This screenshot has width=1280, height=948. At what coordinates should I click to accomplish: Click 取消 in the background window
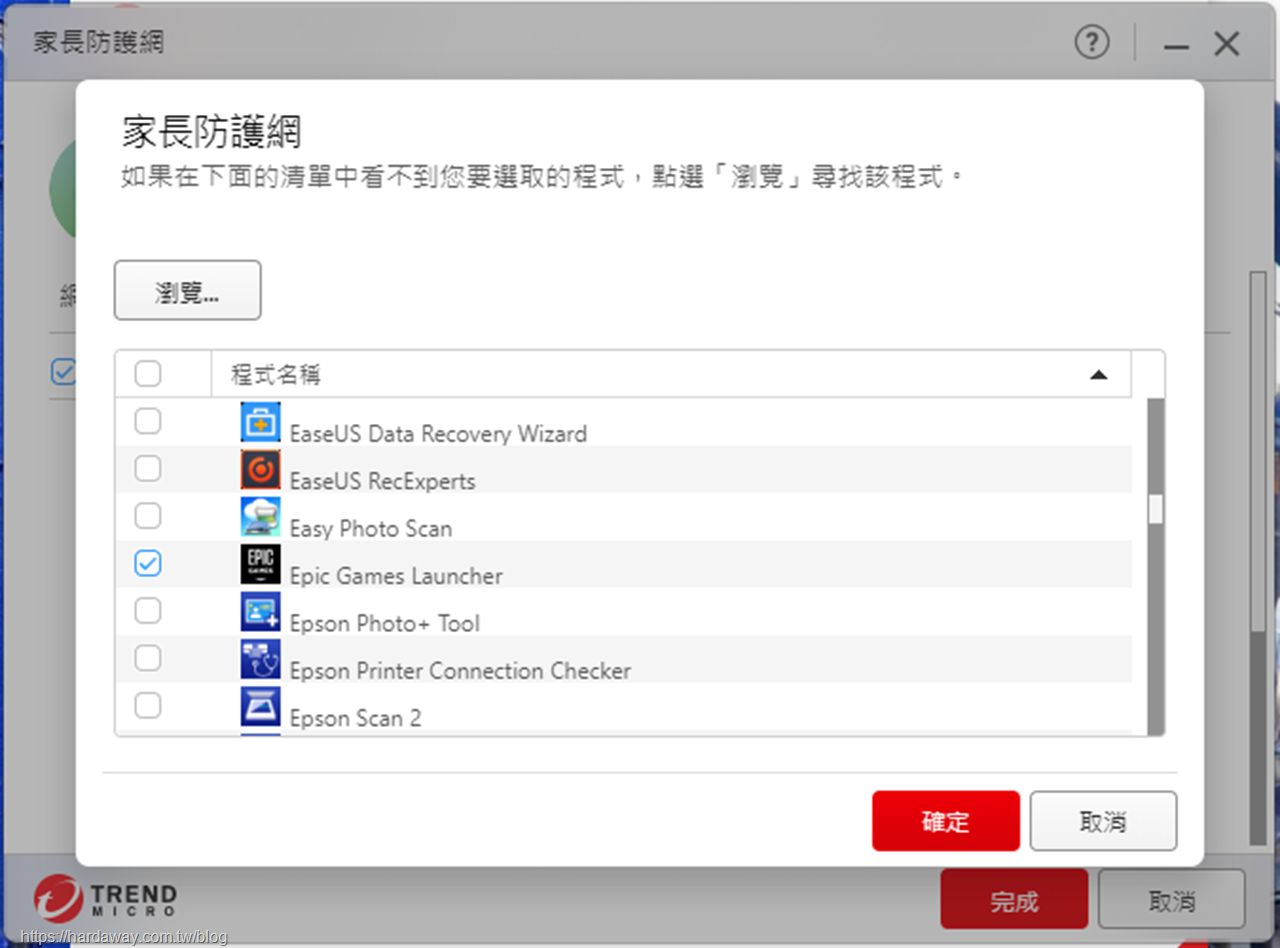coord(1172,899)
